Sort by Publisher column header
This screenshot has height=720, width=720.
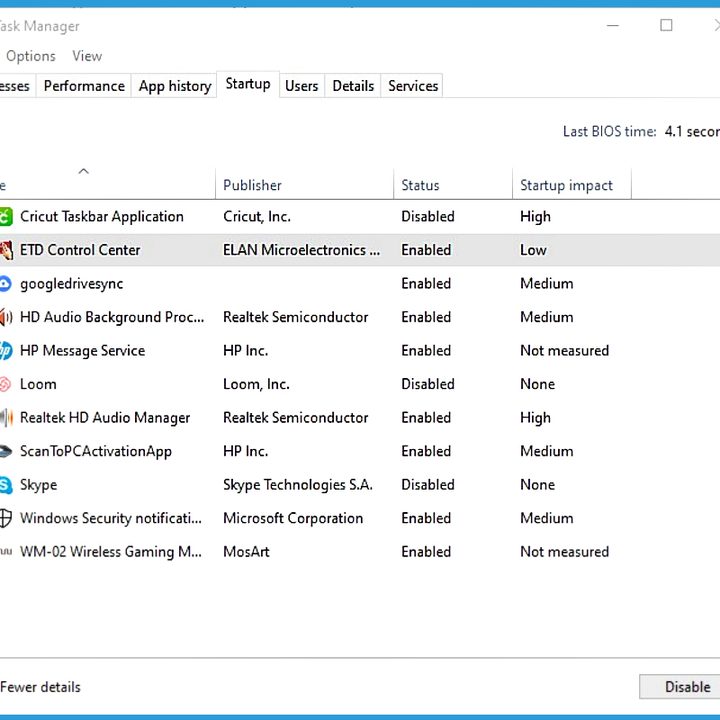point(304,185)
